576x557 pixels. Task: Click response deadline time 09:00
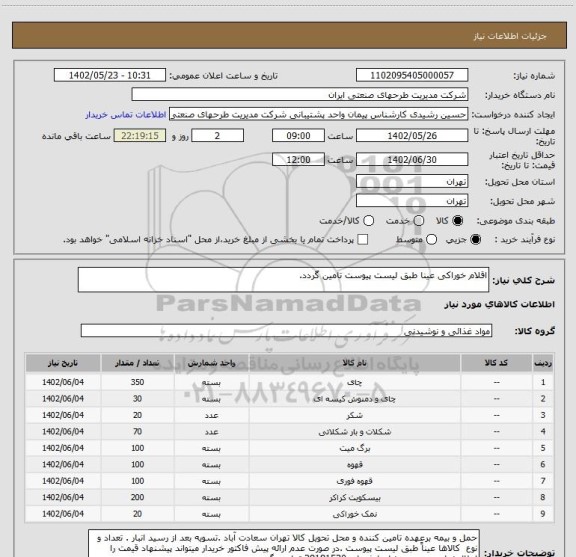tap(298, 136)
